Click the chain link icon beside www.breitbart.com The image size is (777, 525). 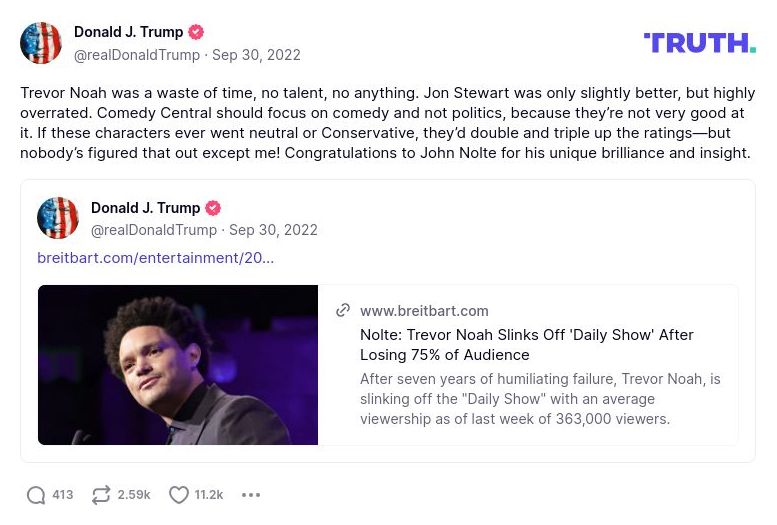[343, 311]
